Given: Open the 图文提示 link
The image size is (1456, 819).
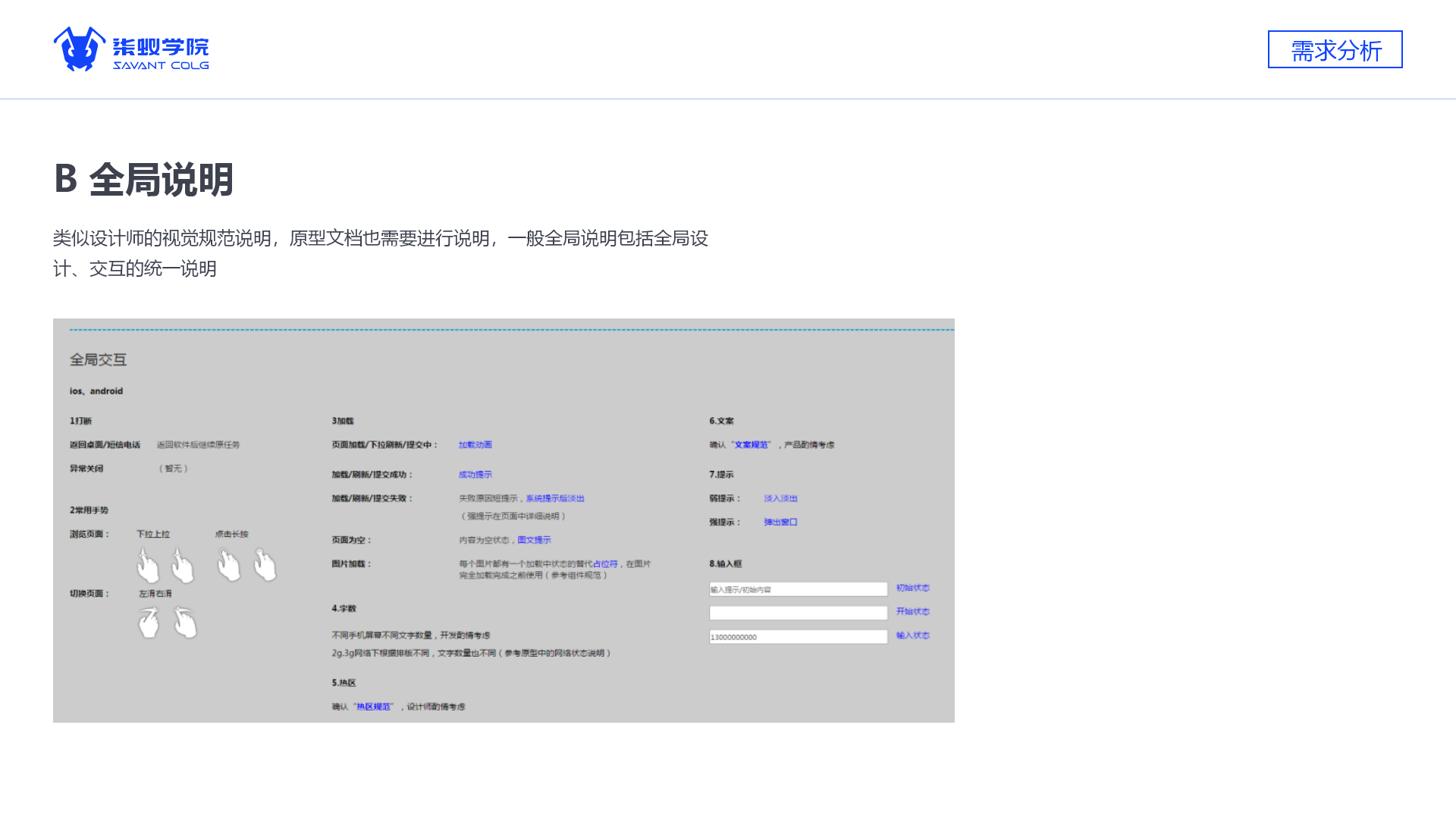Looking at the screenshot, I should pyautogui.click(x=534, y=541).
